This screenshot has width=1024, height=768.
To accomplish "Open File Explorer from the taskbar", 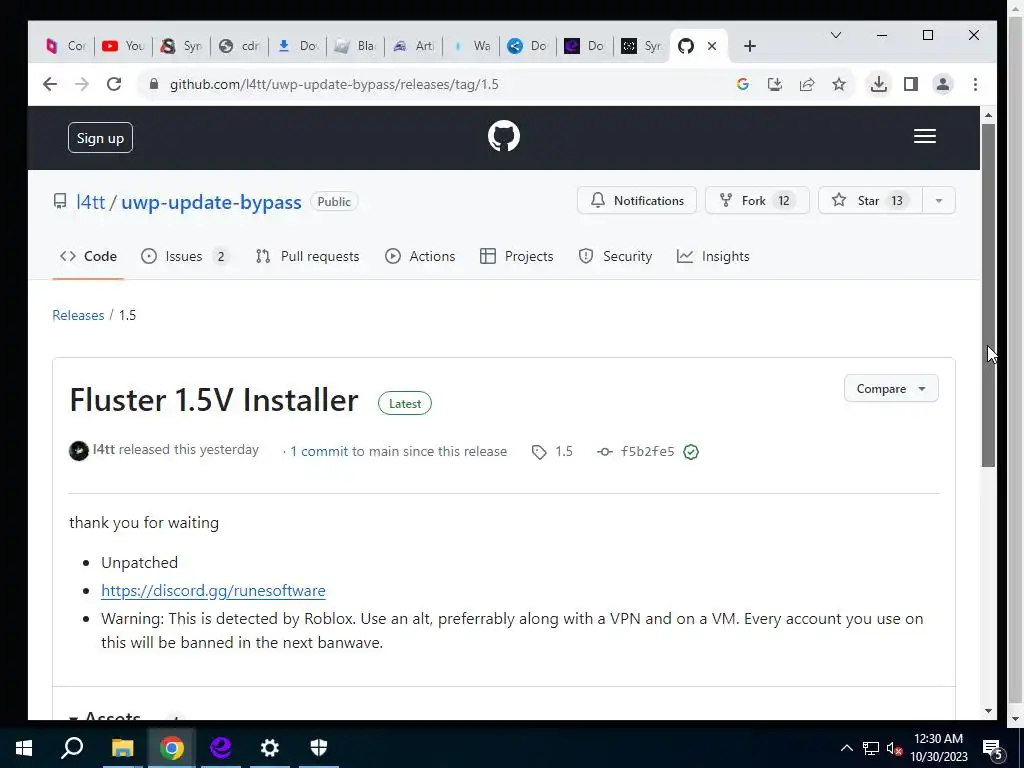I will pos(122,748).
